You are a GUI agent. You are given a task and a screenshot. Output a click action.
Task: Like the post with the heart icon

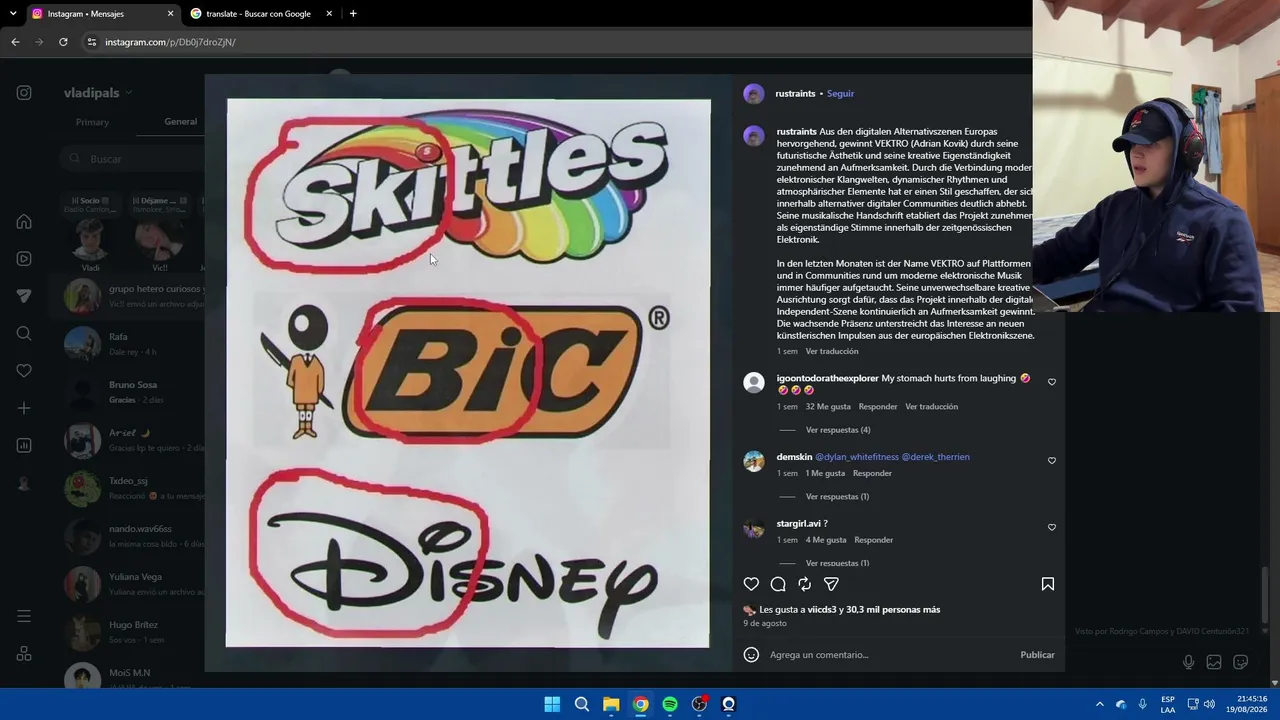pyautogui.click(x=751, y=584)
